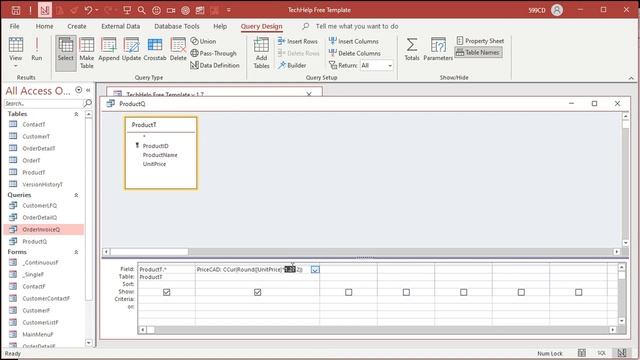Switch query type to Append

(109, 49)
